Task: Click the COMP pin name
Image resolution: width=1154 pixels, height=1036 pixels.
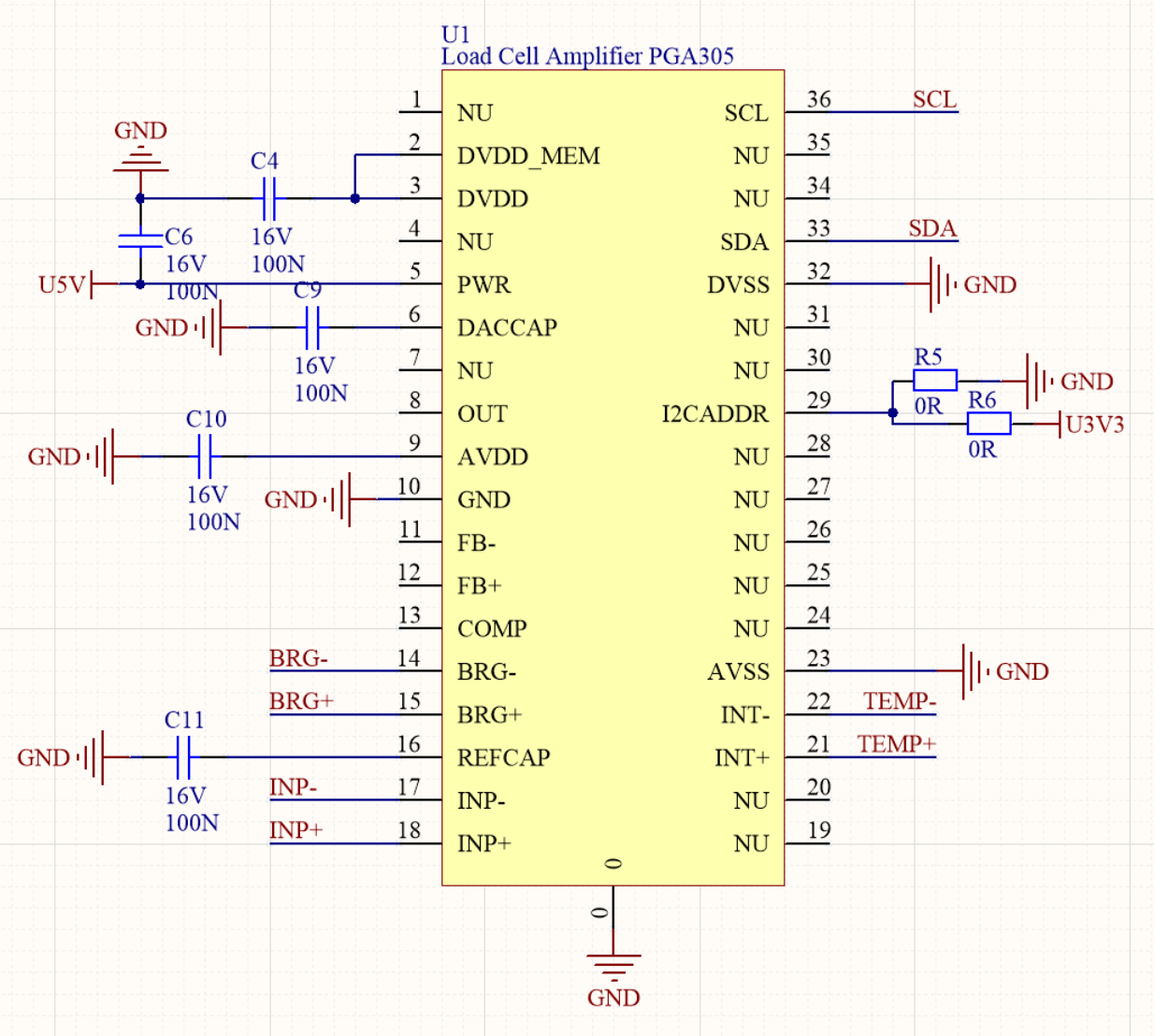Action: point(492,628)
